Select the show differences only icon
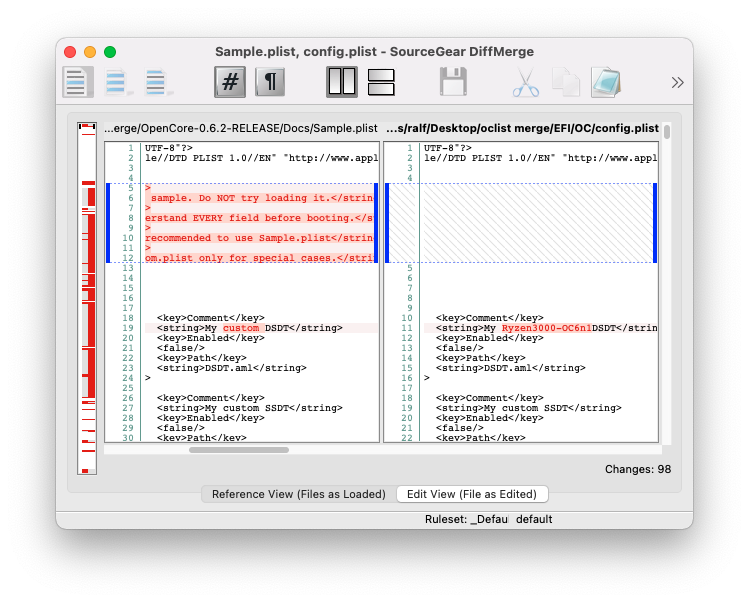 pyautogui.click(x=118, y=82)
